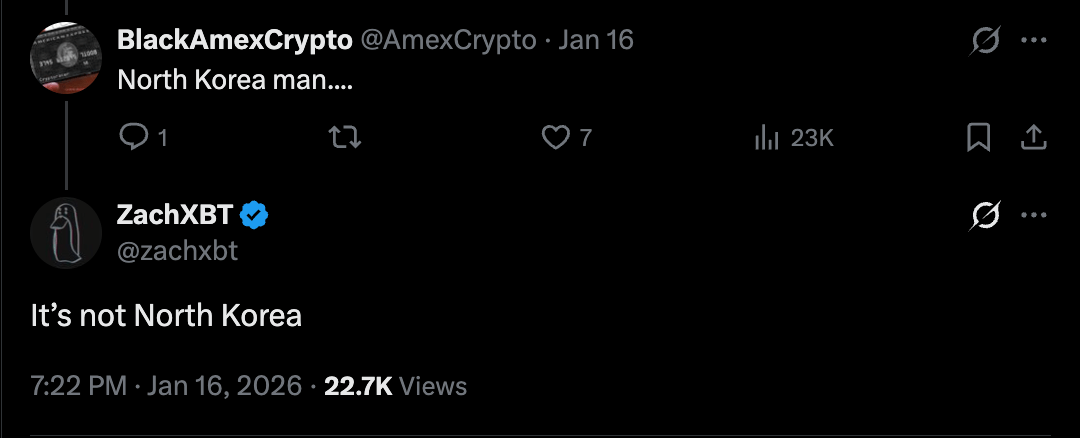Click reply icon on BlackAmexCrypto tweet
Viewport: 1080px width, 438px height.
[x=134, y=138]
